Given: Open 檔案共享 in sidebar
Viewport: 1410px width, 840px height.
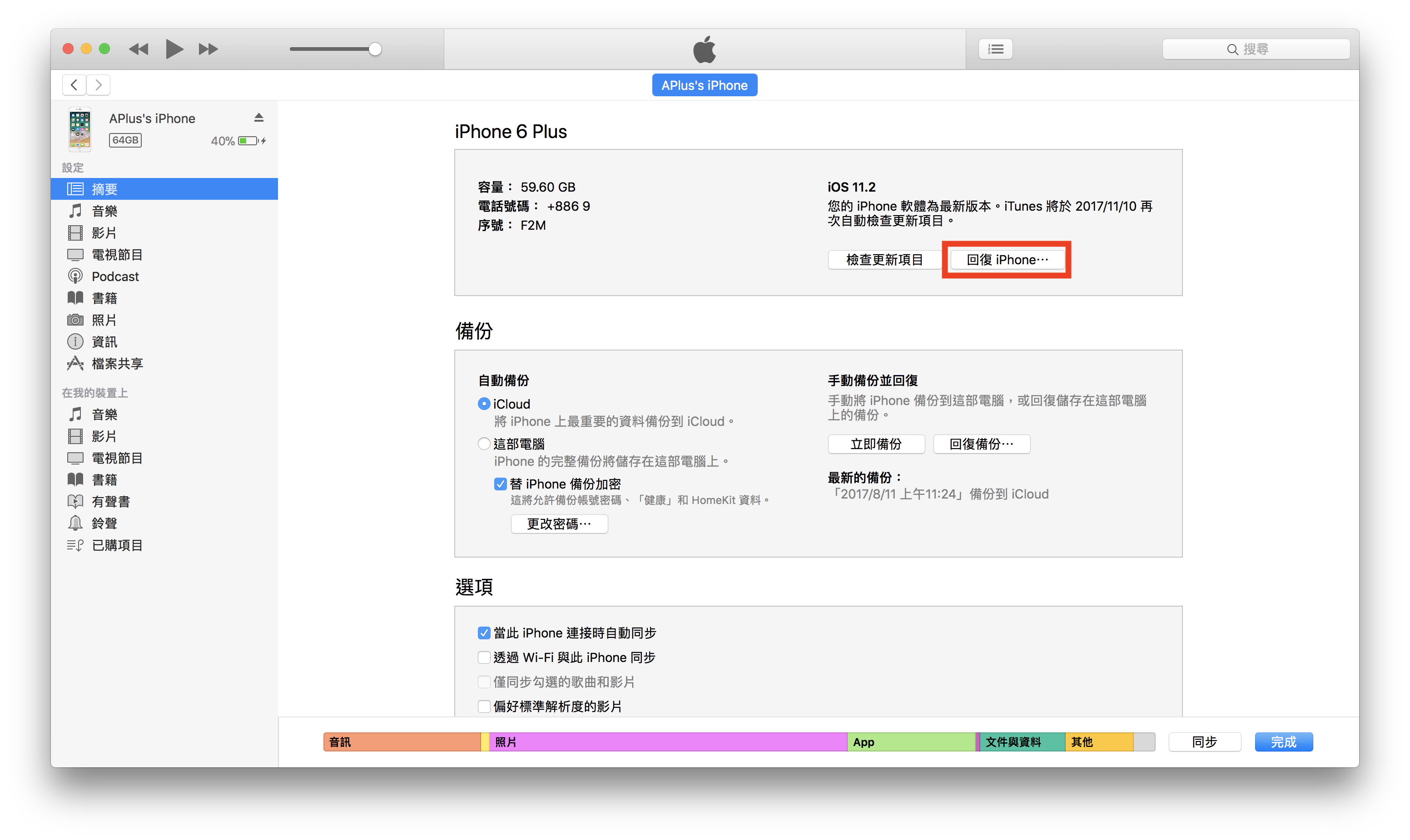Looking at the screenshot, I should pyautogui.click(x=164, y=363).
